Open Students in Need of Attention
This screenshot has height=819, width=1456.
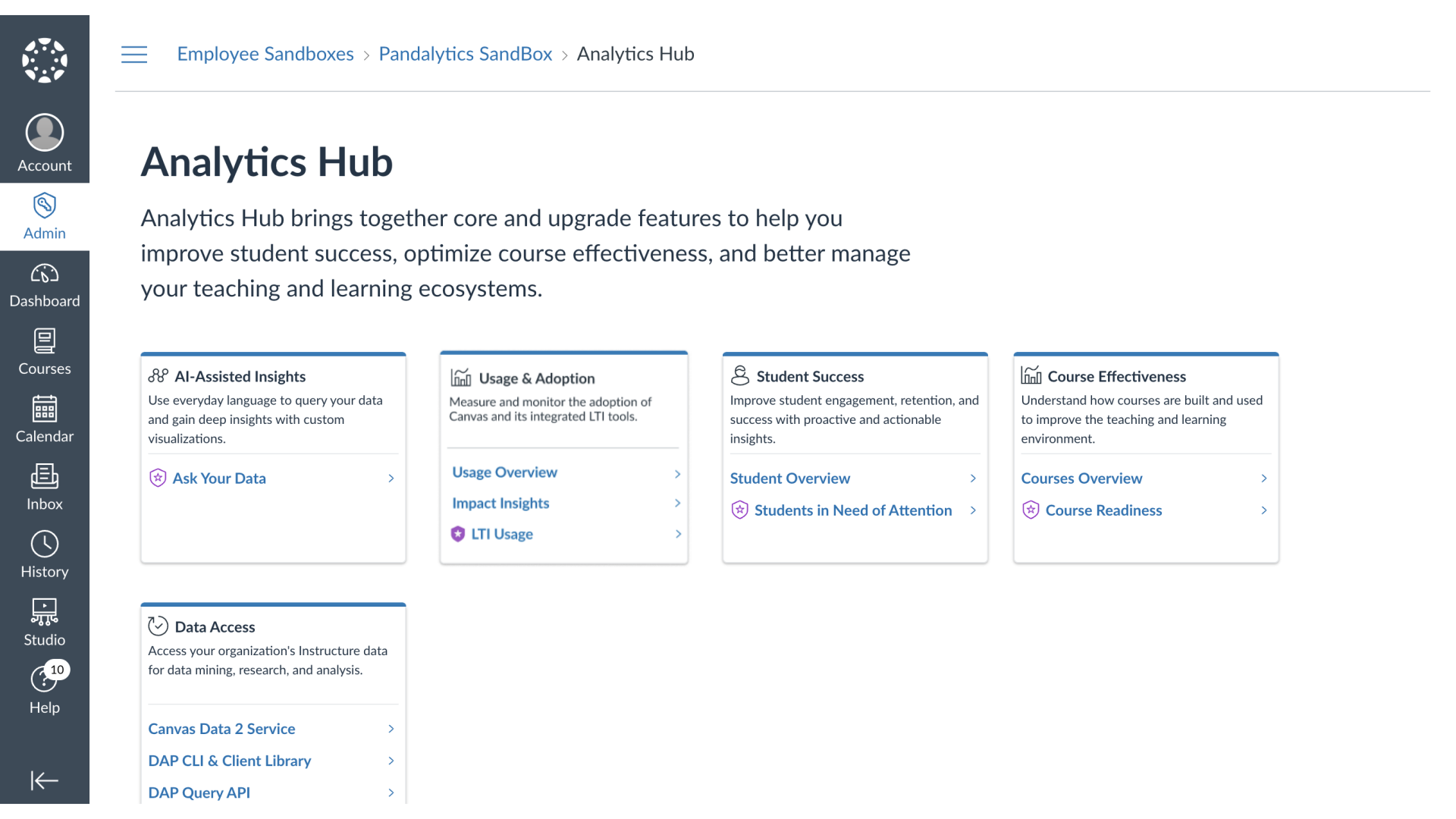click(x=853, y=510)
